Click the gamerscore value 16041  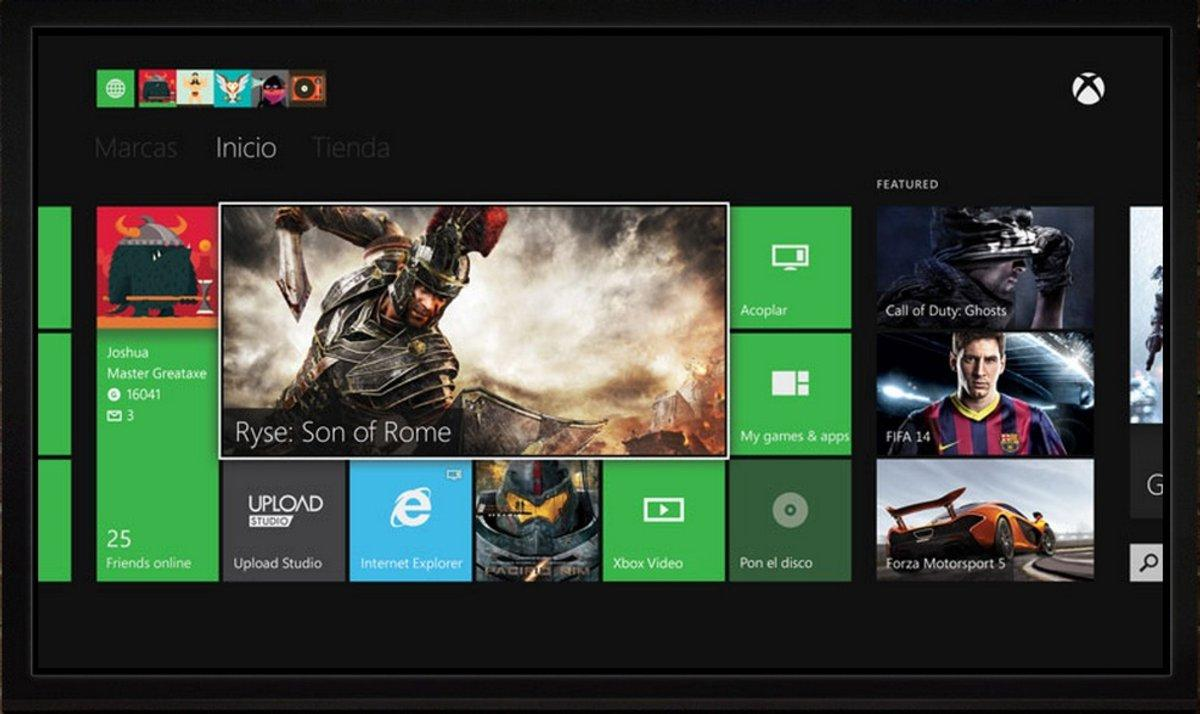pyautogui.click(x=143, y=394)
